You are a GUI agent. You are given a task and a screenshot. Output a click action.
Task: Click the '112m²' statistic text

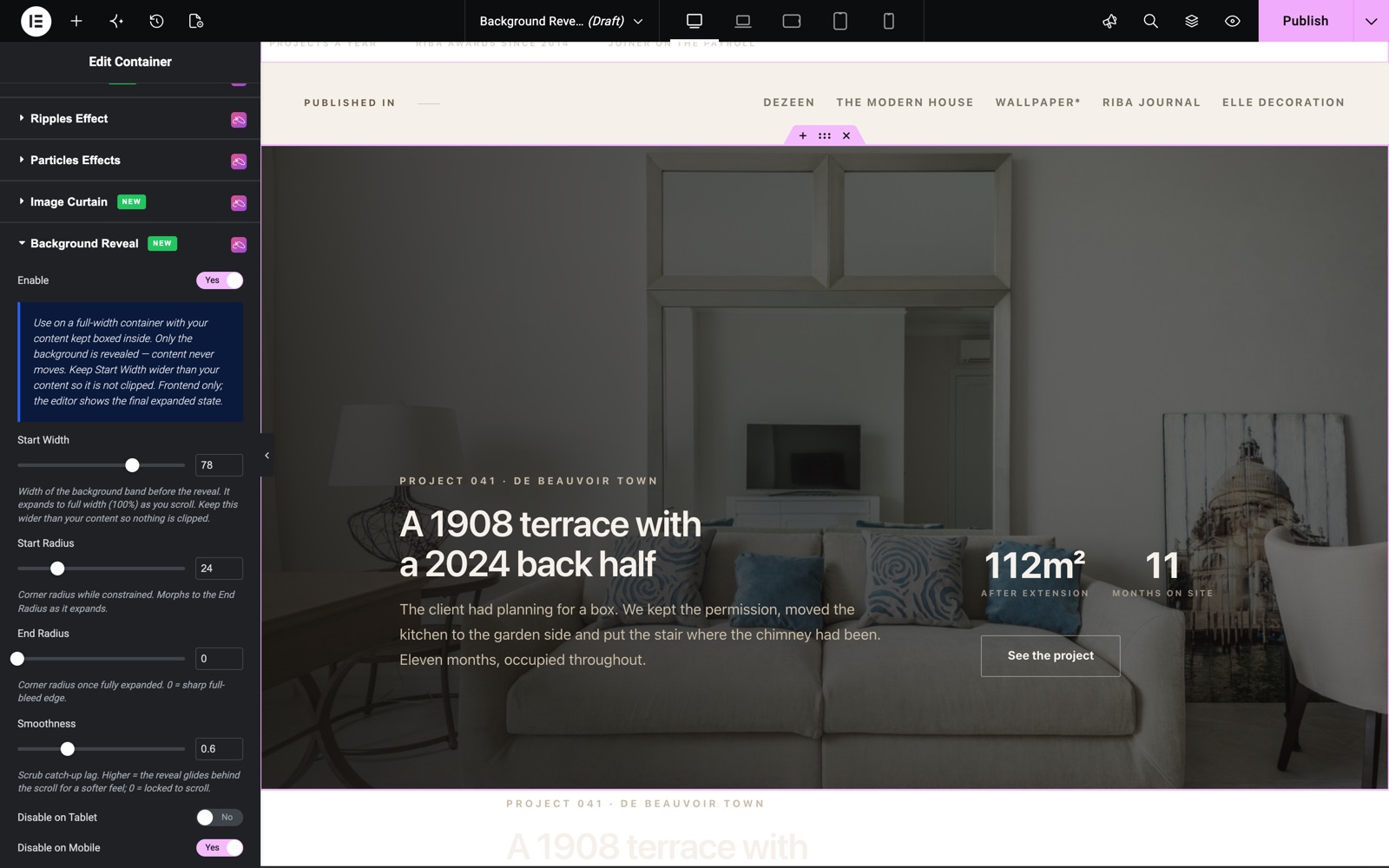tap(1035, 566)
